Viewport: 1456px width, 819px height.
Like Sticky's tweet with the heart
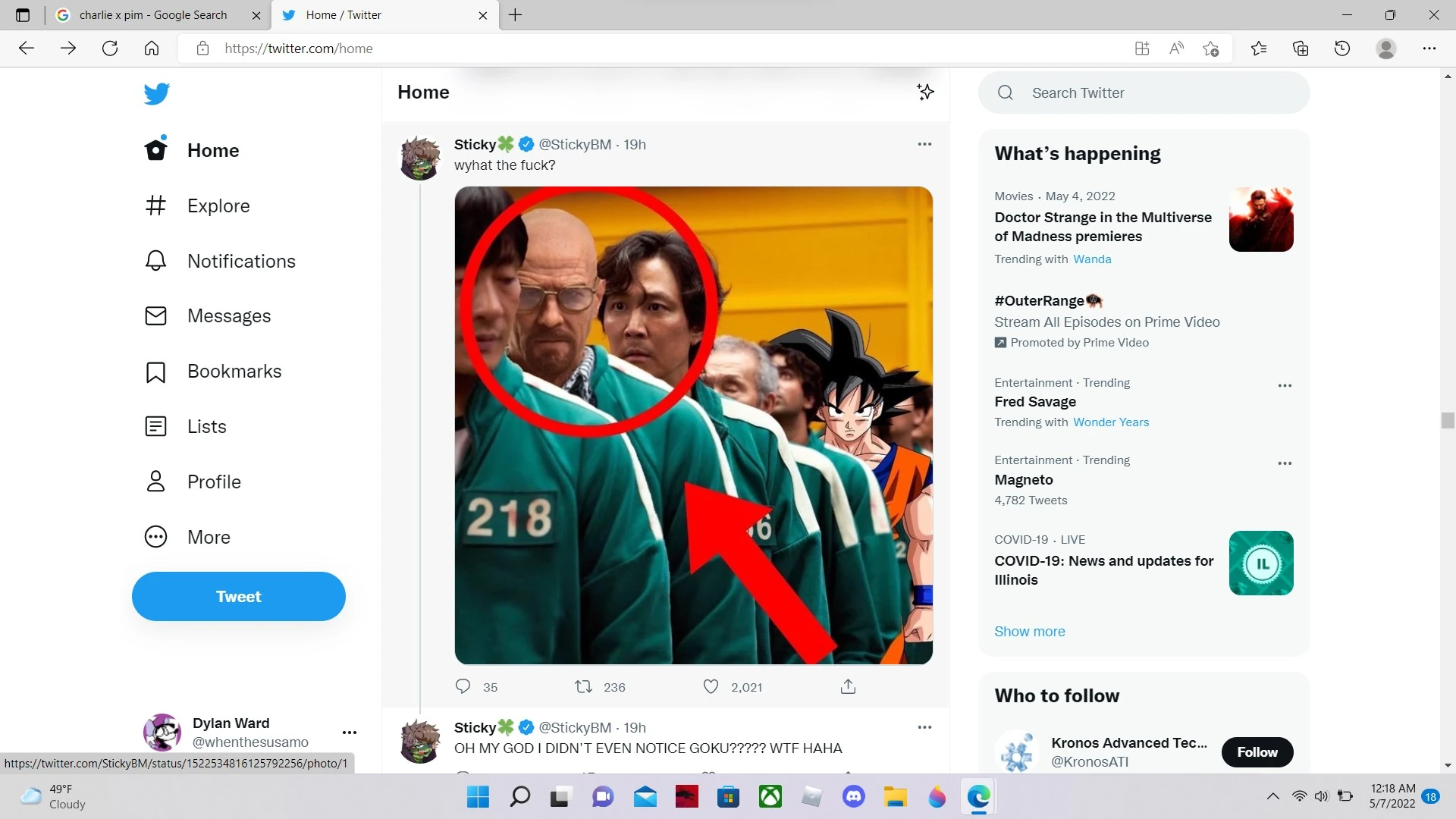(x=711, y=686)
